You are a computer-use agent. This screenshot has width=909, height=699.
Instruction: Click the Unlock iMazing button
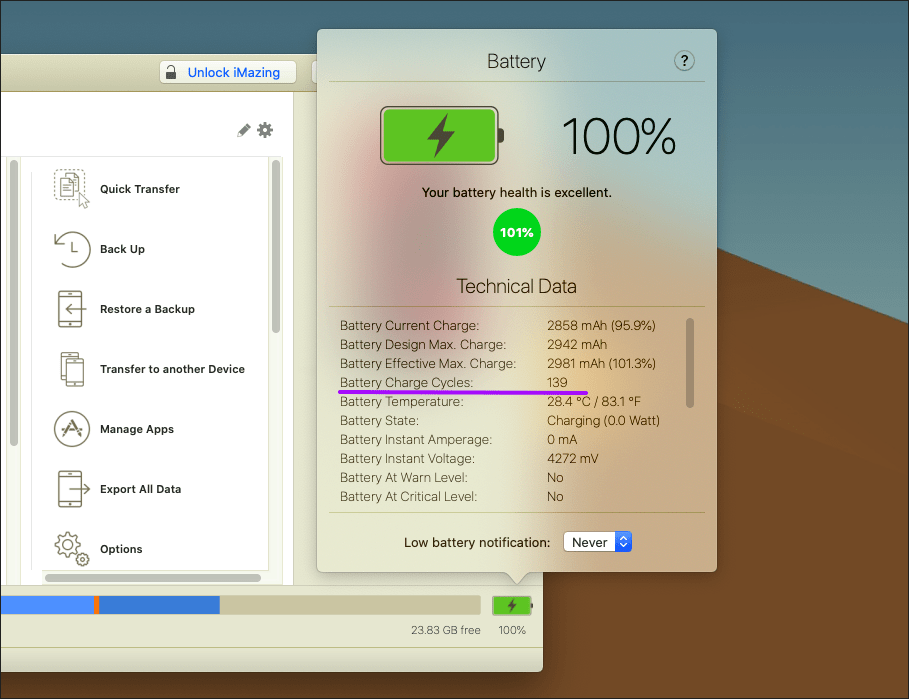228,72
